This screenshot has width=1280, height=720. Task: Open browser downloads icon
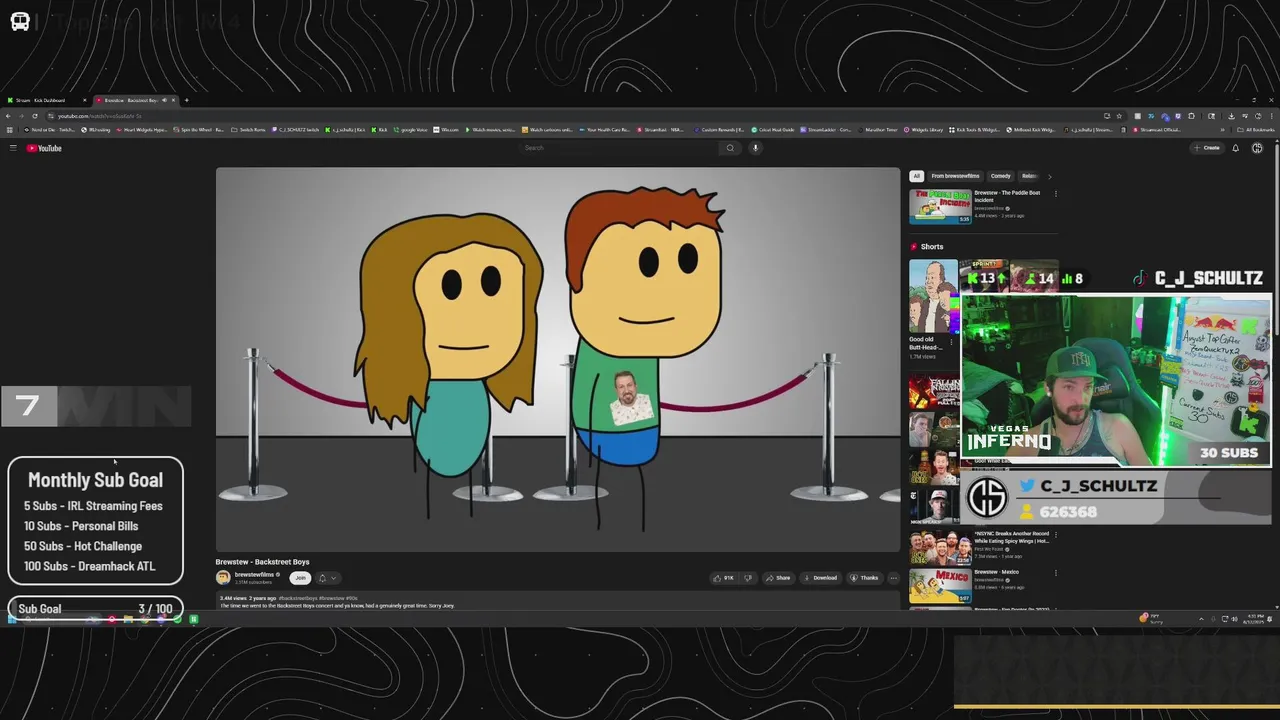[x=1231, y=116]
